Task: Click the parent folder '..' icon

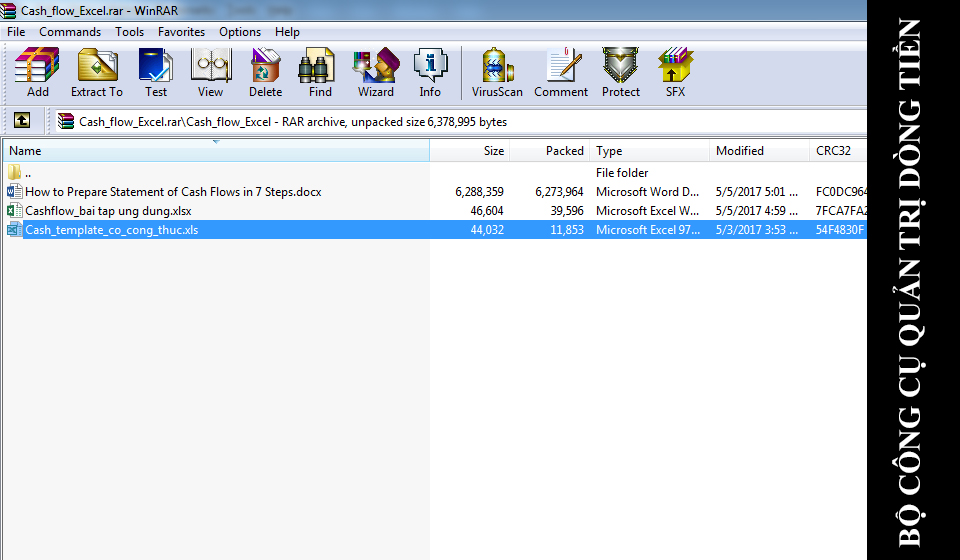Action: (x=14, y=172)
